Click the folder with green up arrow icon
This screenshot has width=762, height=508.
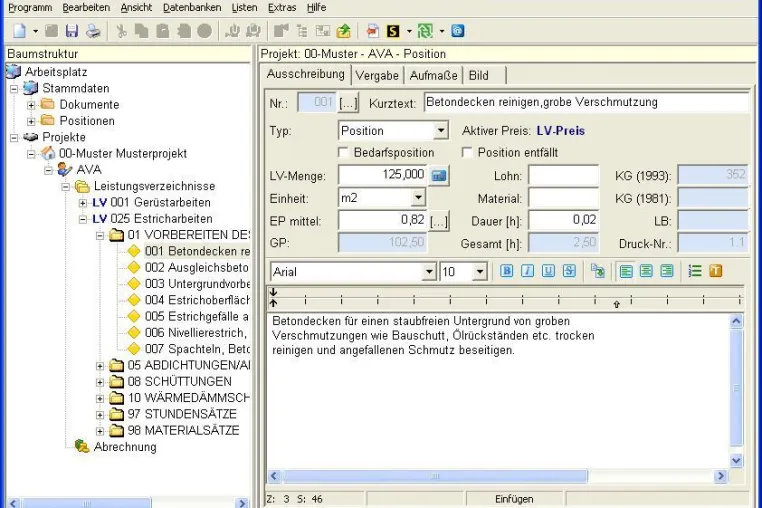344,31
